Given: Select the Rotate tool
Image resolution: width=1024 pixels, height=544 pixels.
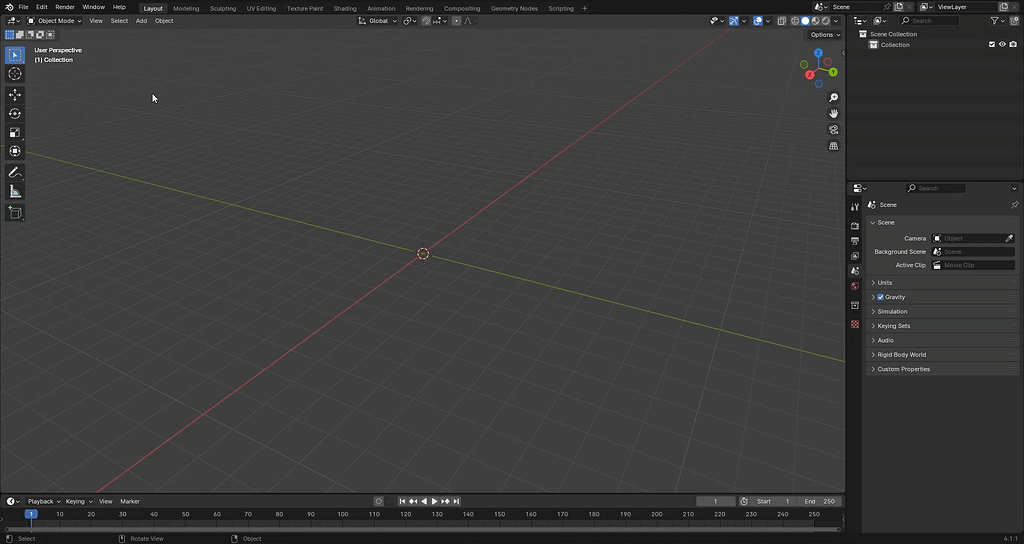Looking at the screenshot, I should click(14, 114).
